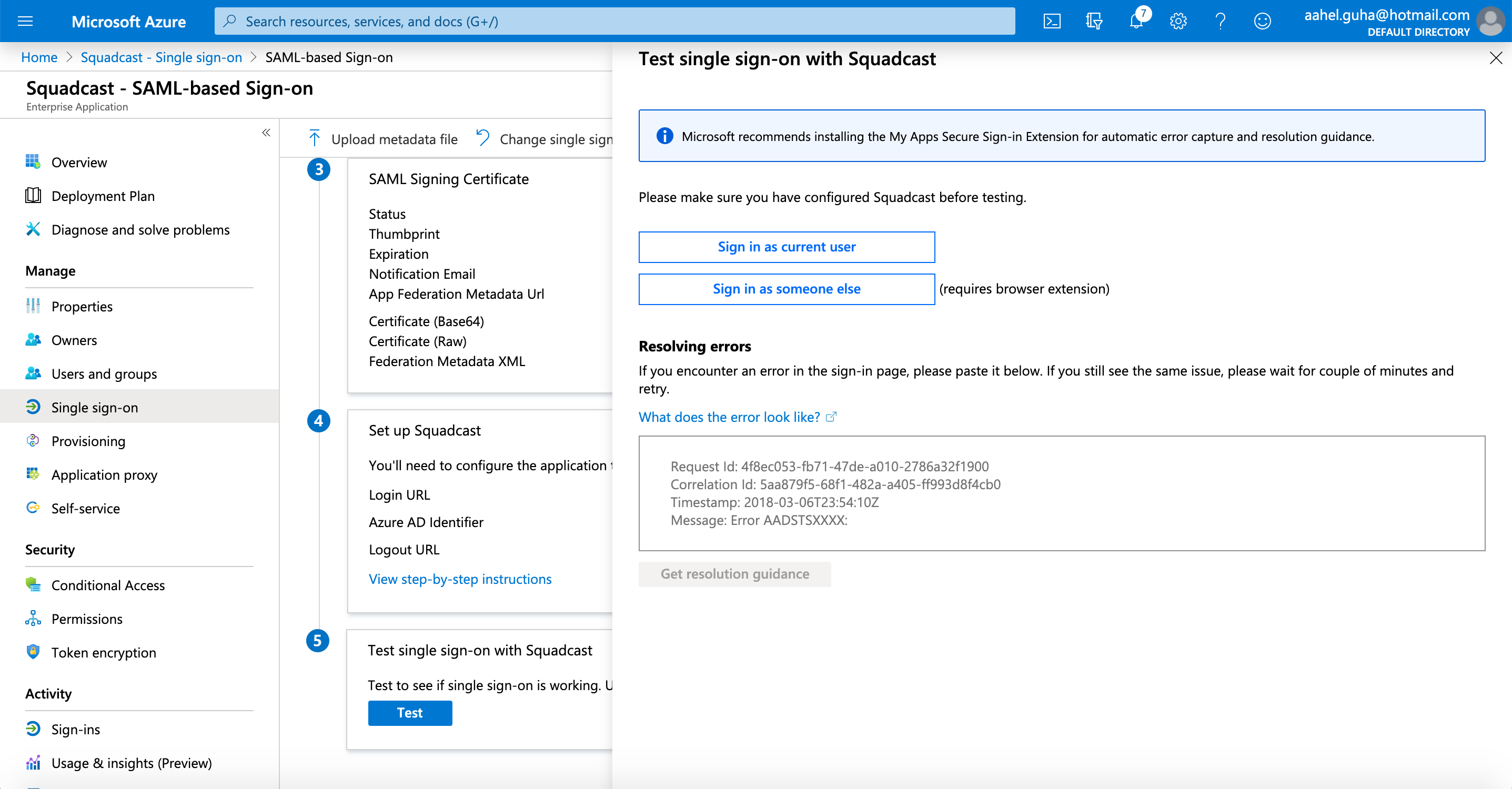Open the Provisioning menu item
Screen dimensions: 1512x789
tap(88, 441)
